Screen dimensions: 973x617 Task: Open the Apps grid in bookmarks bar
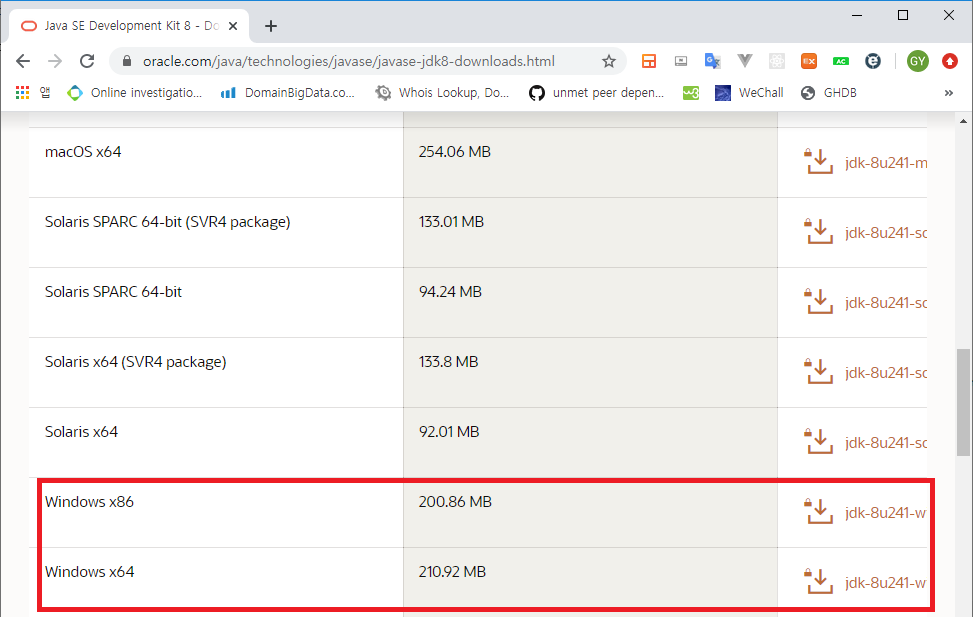pyautogui.click(x=22, y=92)
